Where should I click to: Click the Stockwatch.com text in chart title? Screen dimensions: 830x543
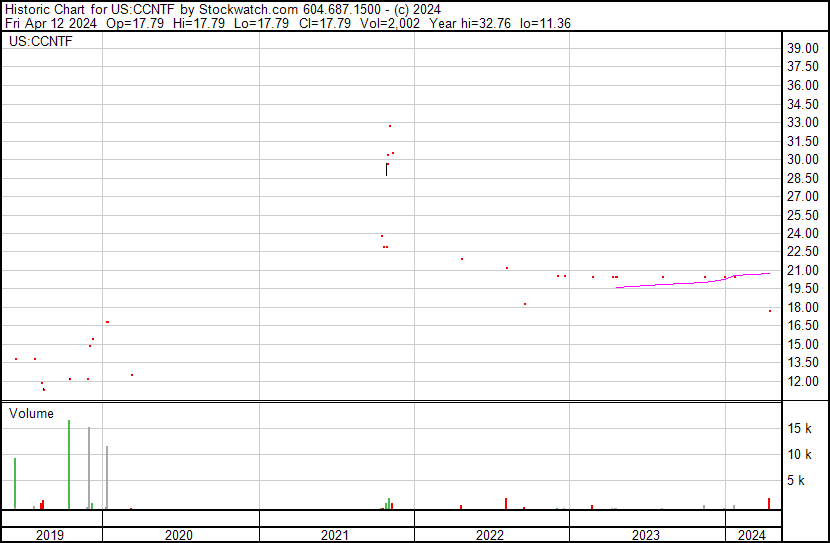click(x=248, y=10)
